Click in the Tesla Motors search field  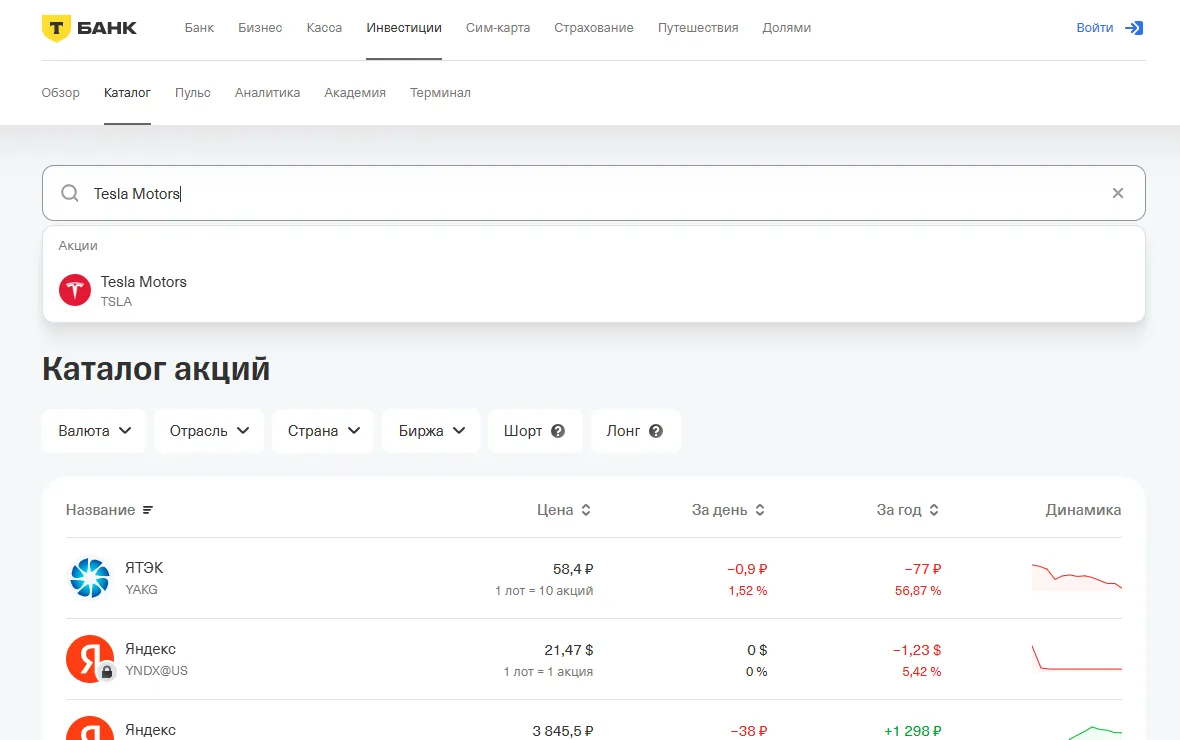click(x=600, y=193)
